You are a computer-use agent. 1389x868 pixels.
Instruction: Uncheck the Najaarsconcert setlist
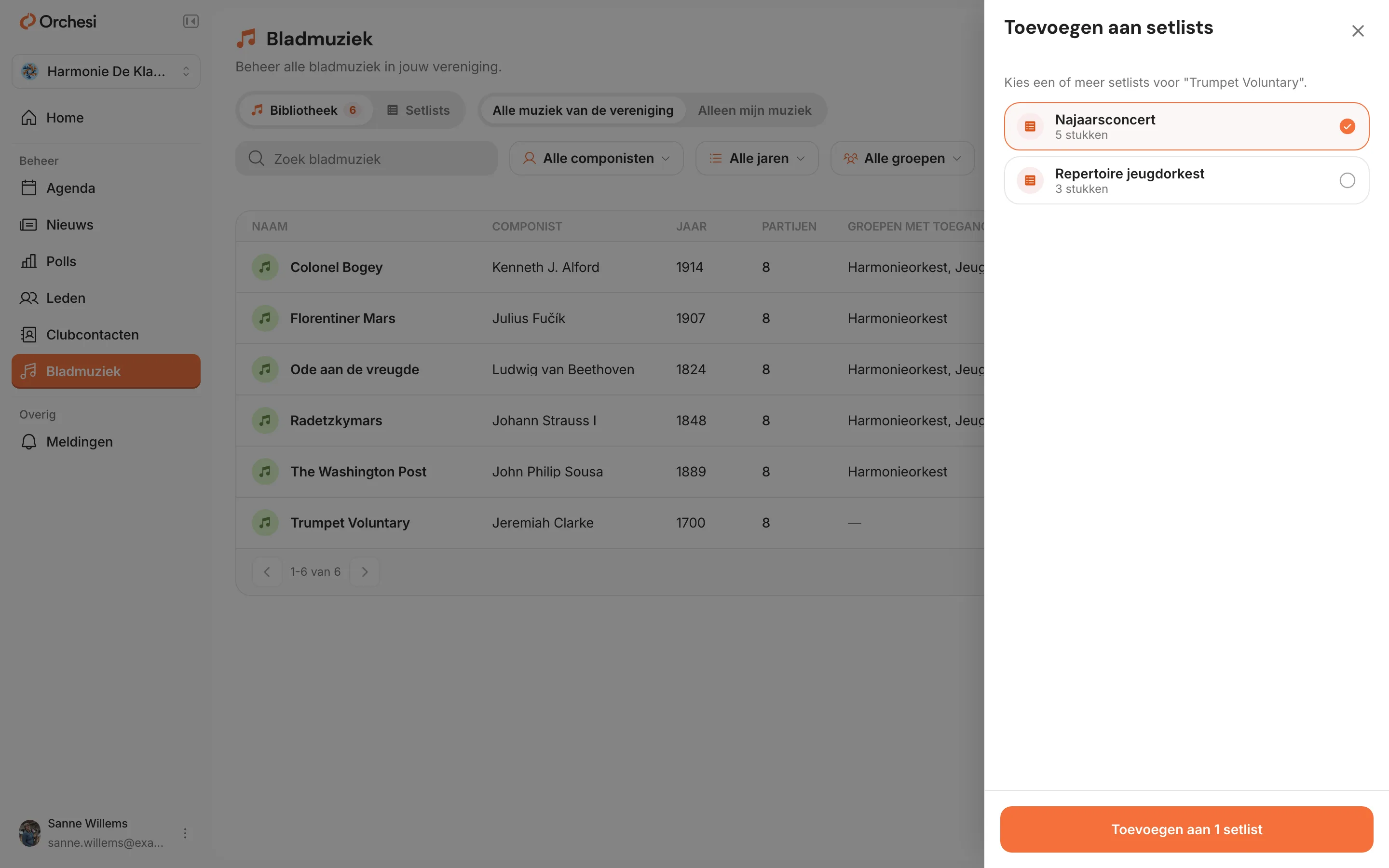1347,126
